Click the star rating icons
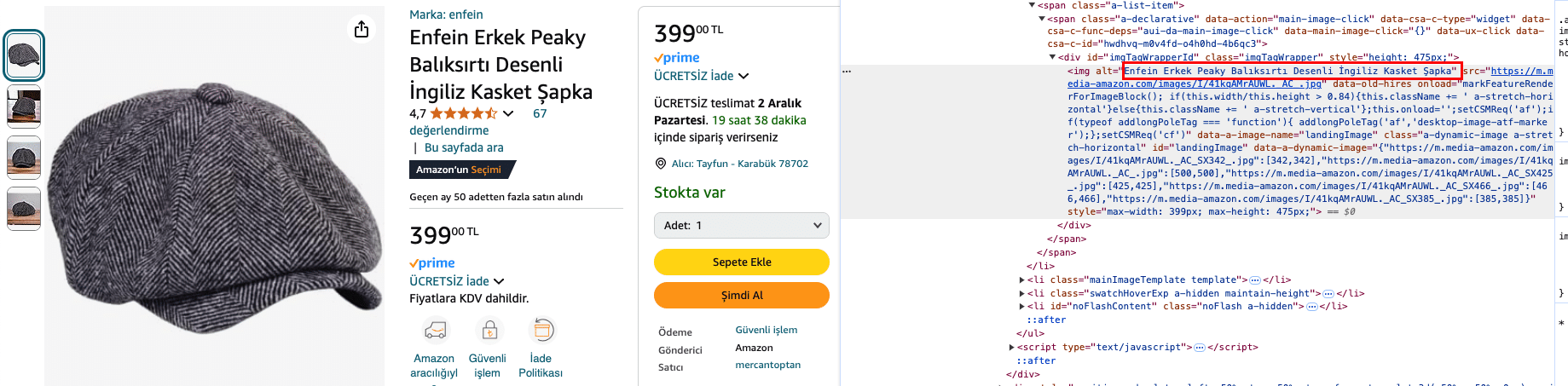The height and width of the screenshot is (386, 1568). tap(463, 113)
